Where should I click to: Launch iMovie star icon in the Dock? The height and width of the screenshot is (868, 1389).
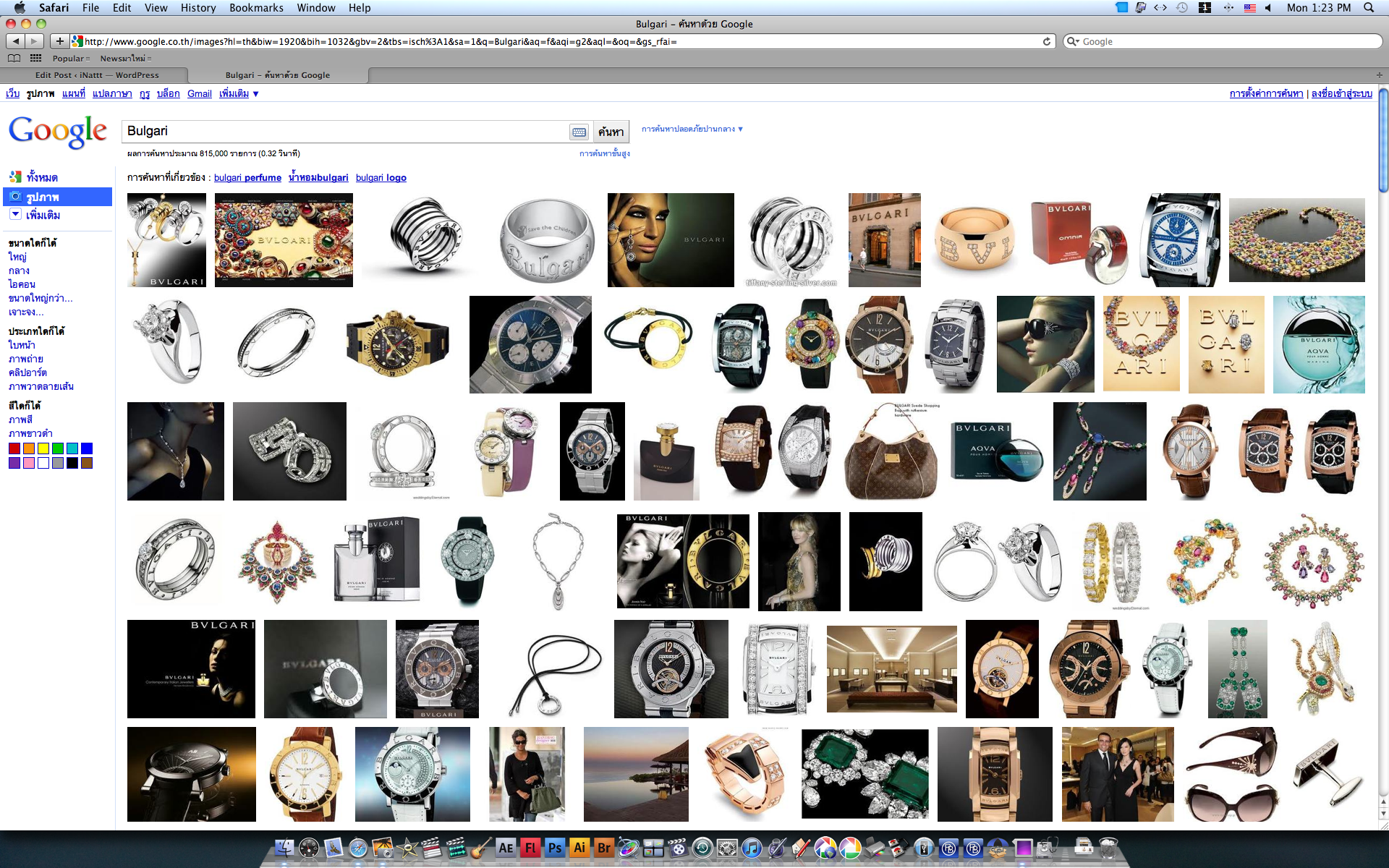tap(407, 848)
